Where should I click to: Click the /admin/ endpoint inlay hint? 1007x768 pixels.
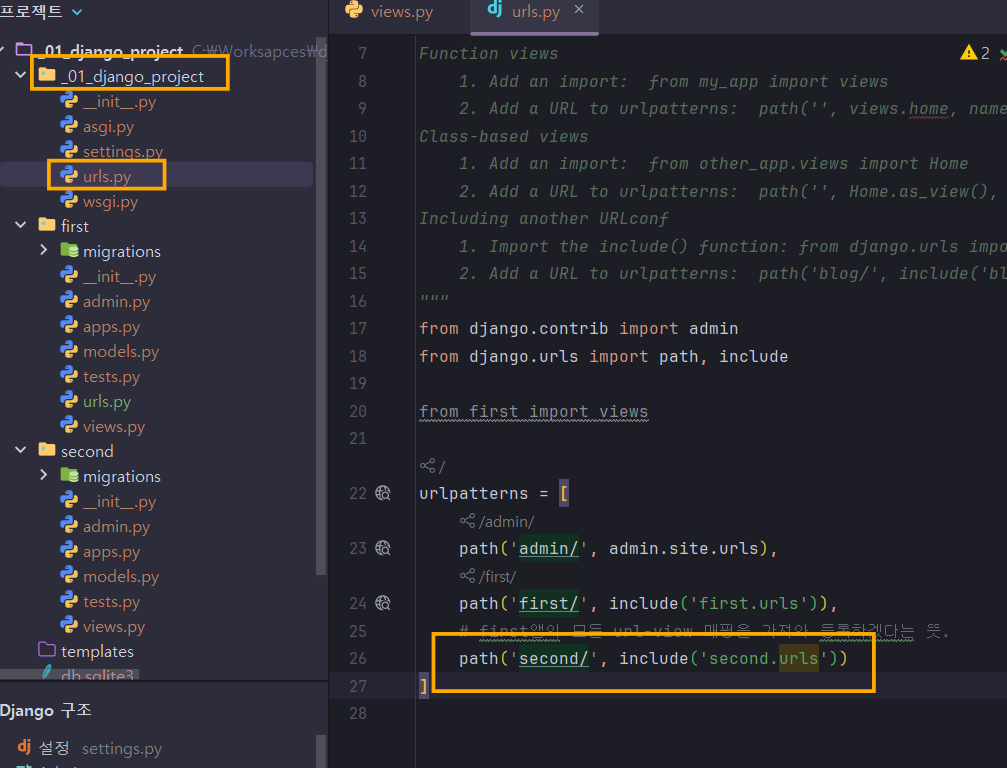point(497,521)
